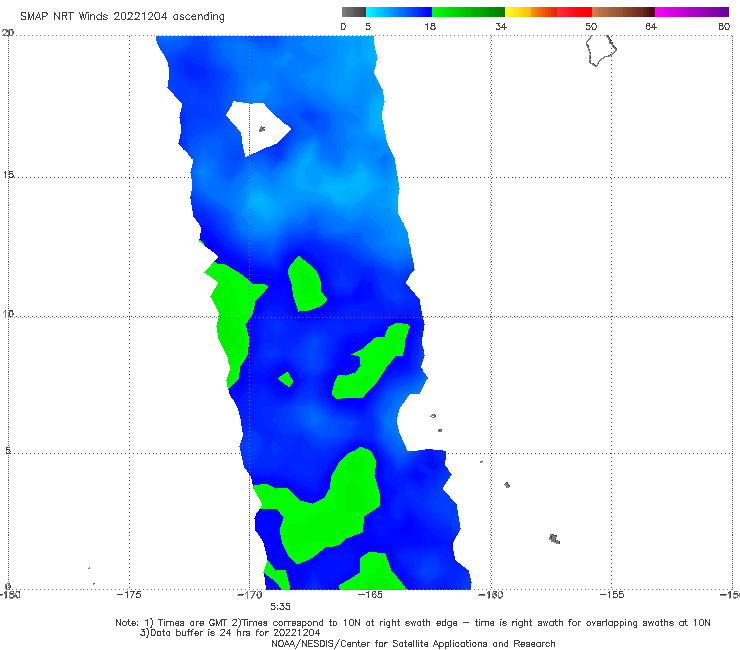The width and height of the screenshot is (740, 650).
Task: Click the magenta-purple end of the colorbar
Action: point(692,12)
